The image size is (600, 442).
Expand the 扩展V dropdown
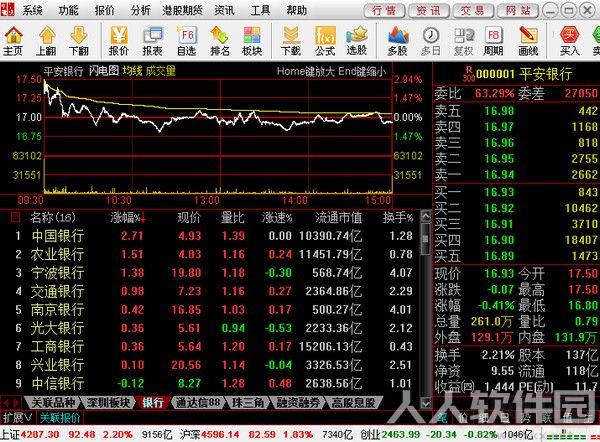18,418
